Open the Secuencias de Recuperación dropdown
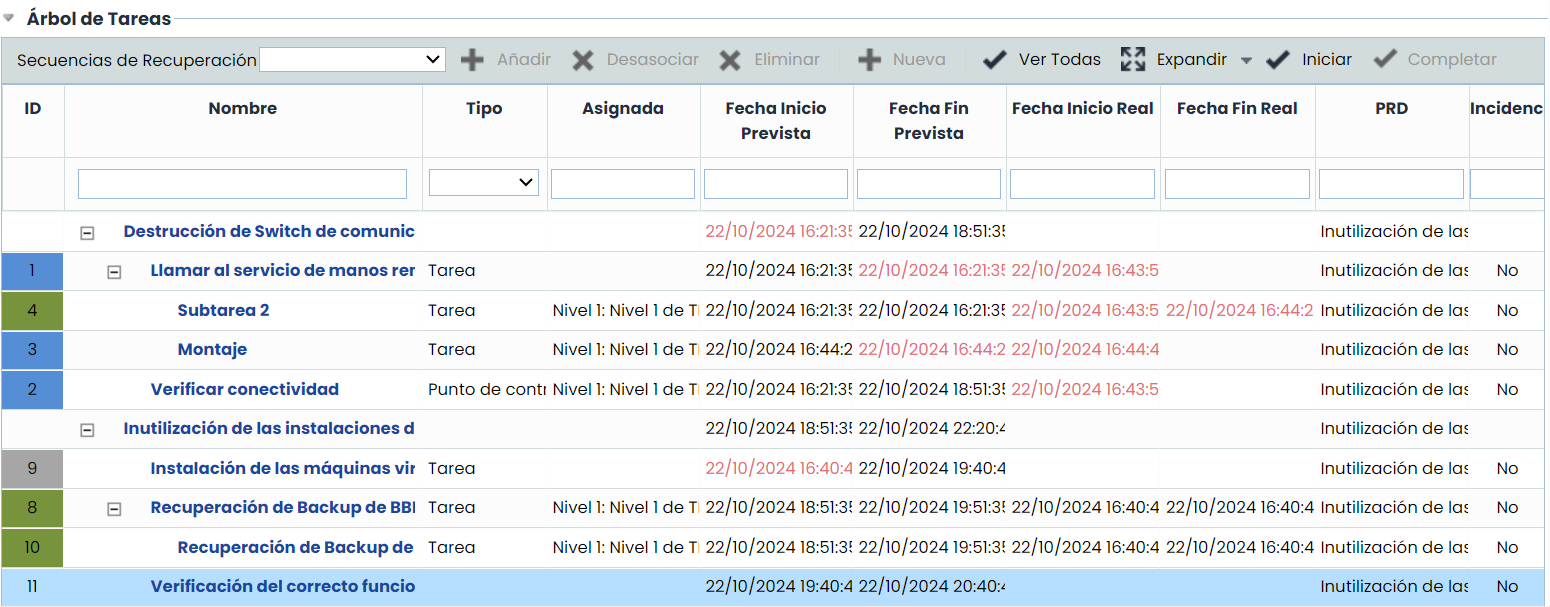Viewport: 1550px width, 607px height. point(352,60)
